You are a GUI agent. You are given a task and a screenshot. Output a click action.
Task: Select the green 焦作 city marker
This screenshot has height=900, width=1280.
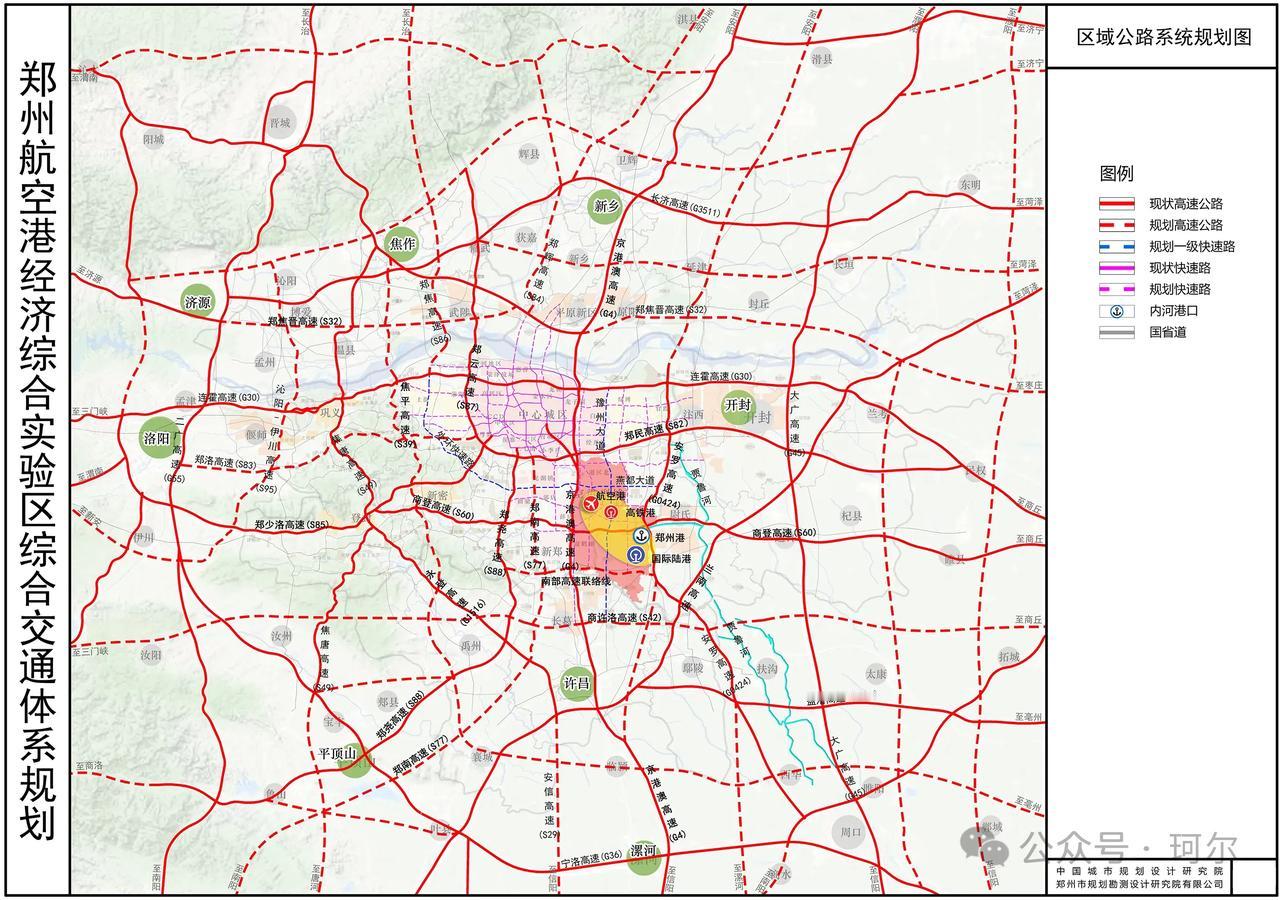pyautogui.click(x=401, y=243)
